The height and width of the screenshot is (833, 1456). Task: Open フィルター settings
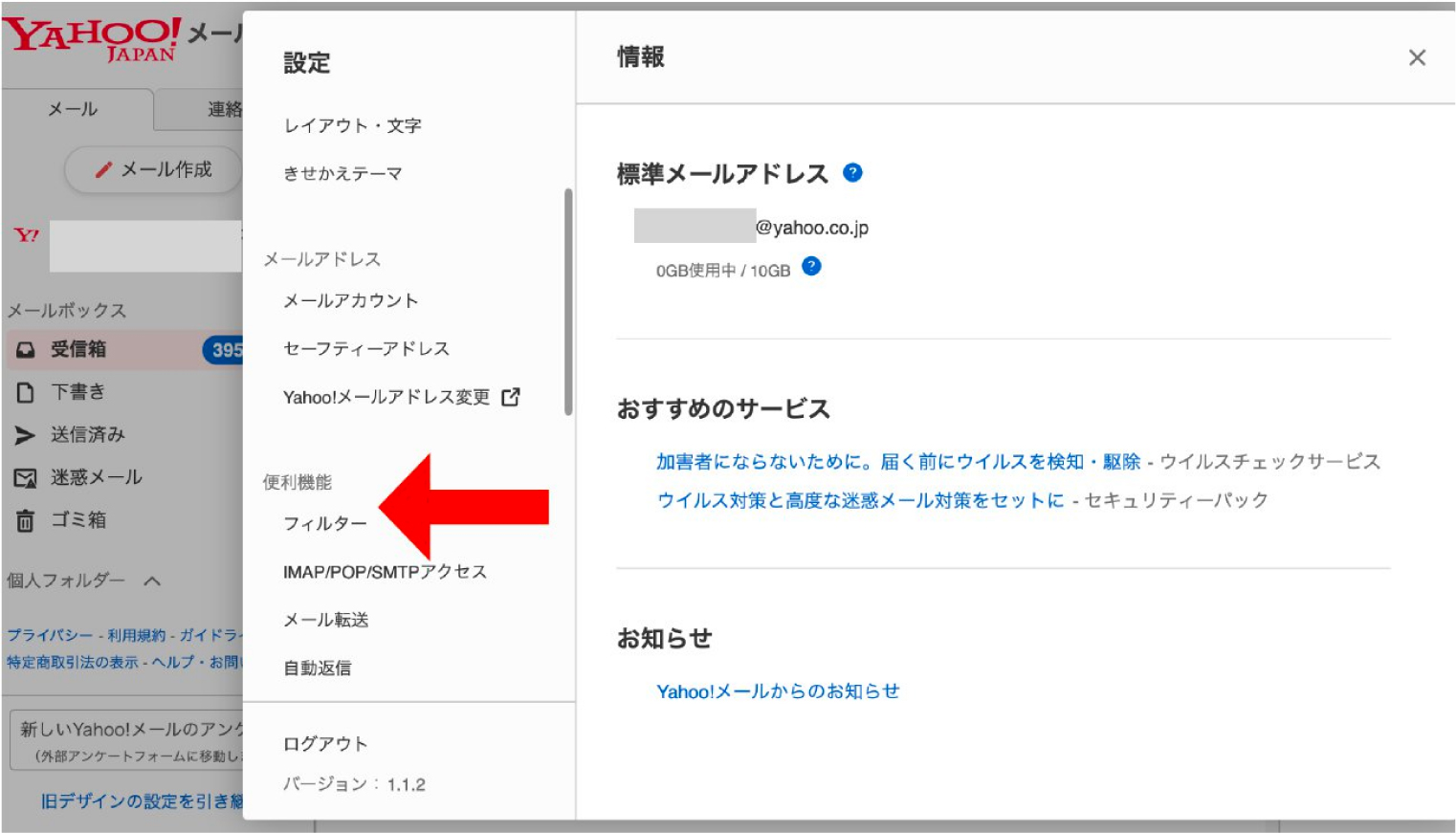[324, 523]
